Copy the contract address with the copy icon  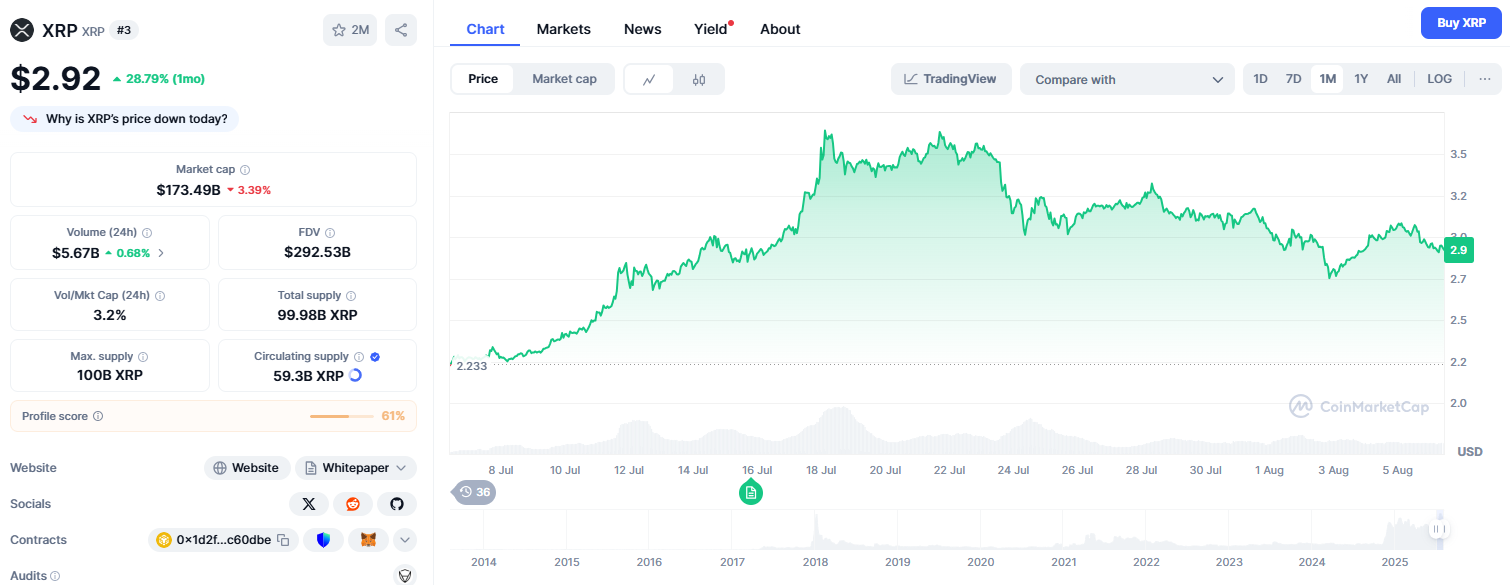pyautogui.click(x=284, y=539)
